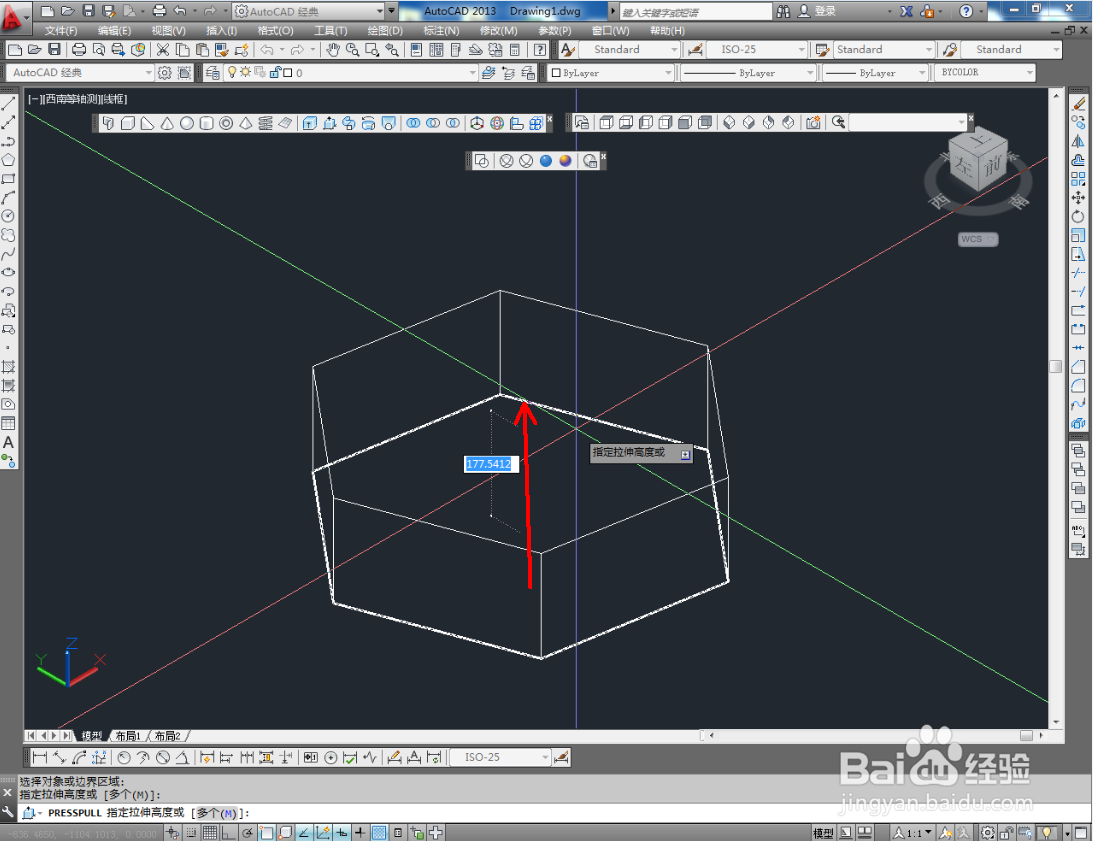Open ByLayer lineweight dropdown
Viewport: 1093px width, 841px height.
coord(877,73)
